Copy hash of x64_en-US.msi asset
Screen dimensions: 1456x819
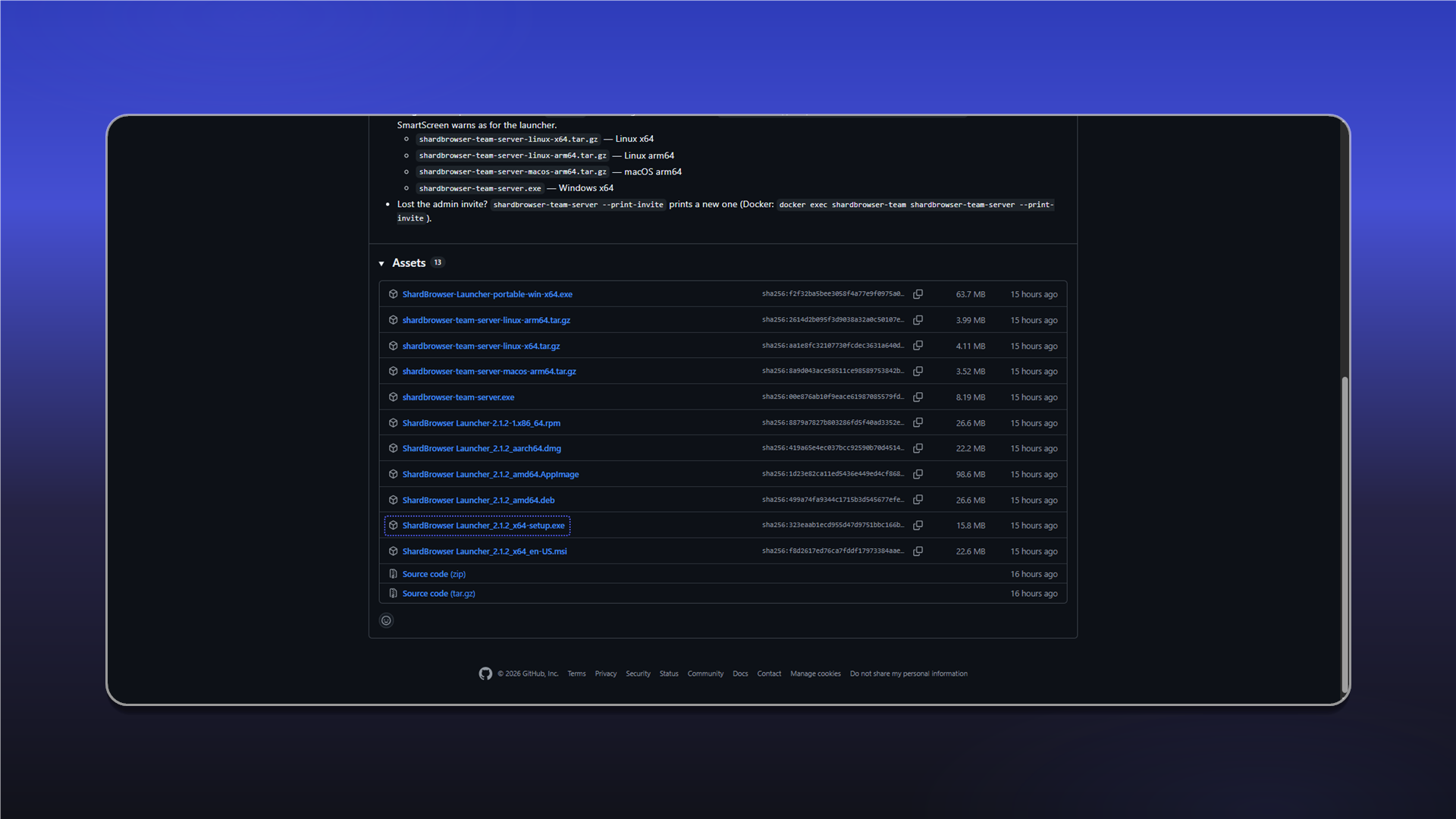[918, 551]
